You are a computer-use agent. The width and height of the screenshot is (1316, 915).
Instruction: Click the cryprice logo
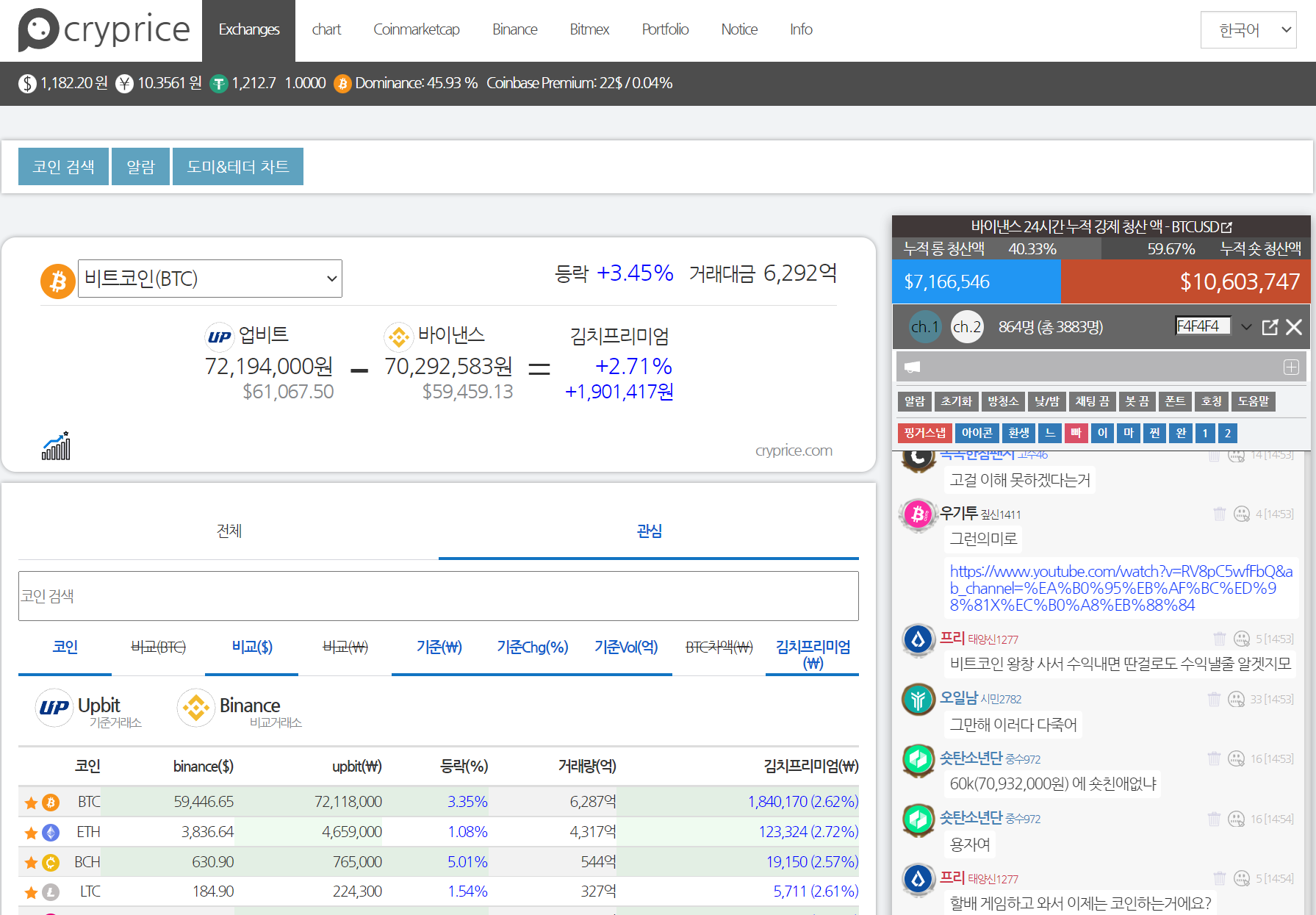click(x=104, y=30)
